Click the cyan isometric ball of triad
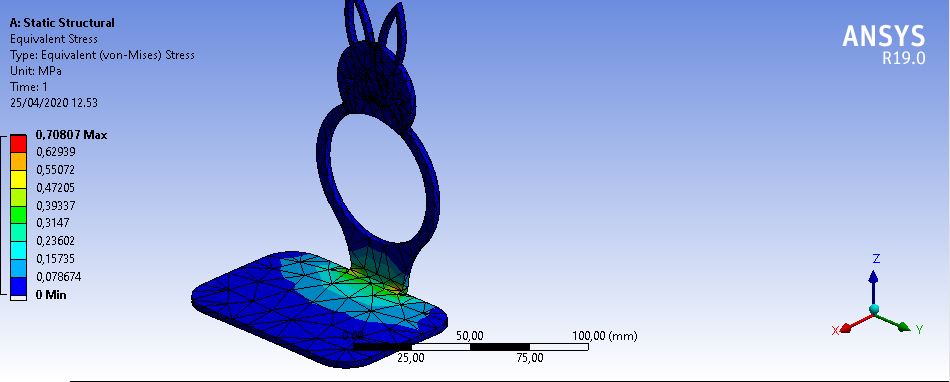The width and height of the screenshot is (950, 382). pos(874,309)
